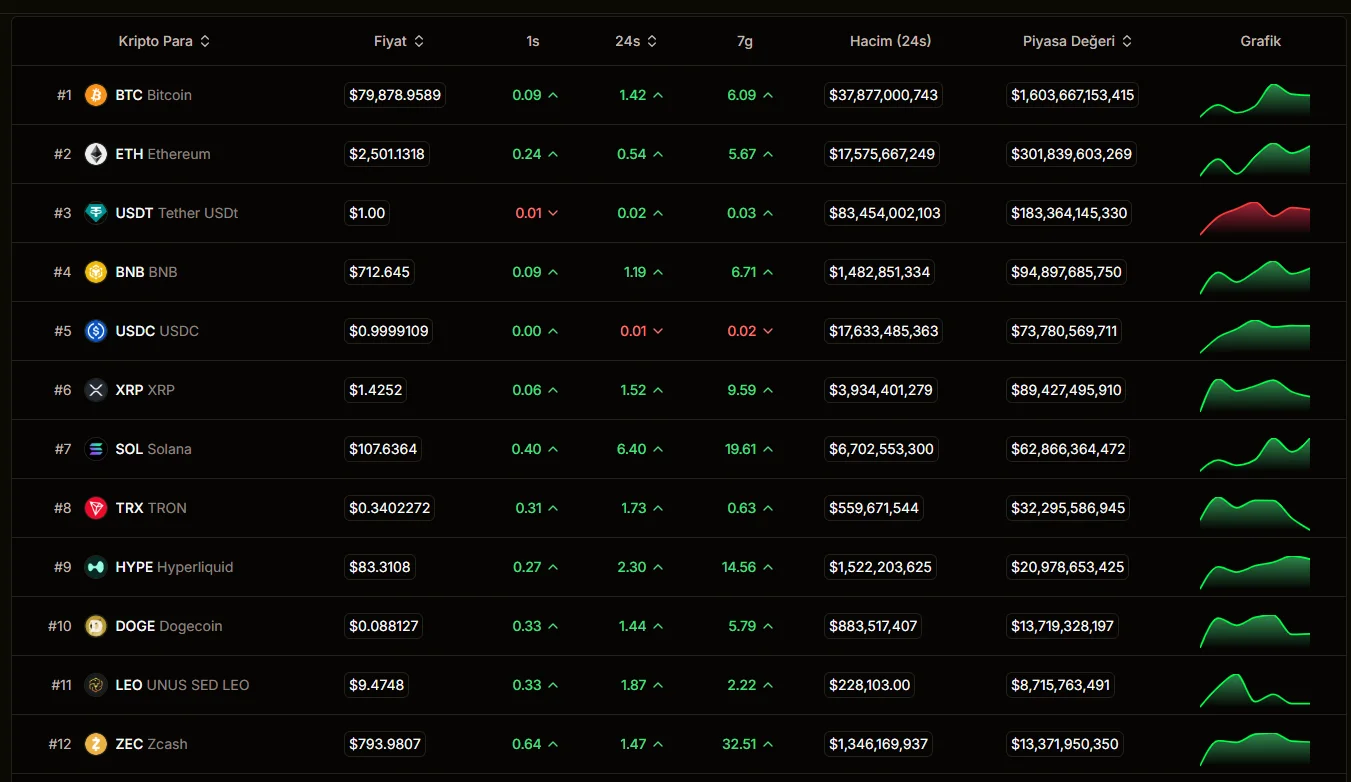Click Ethereum price $2,501.1318

[x=387, y=154]
